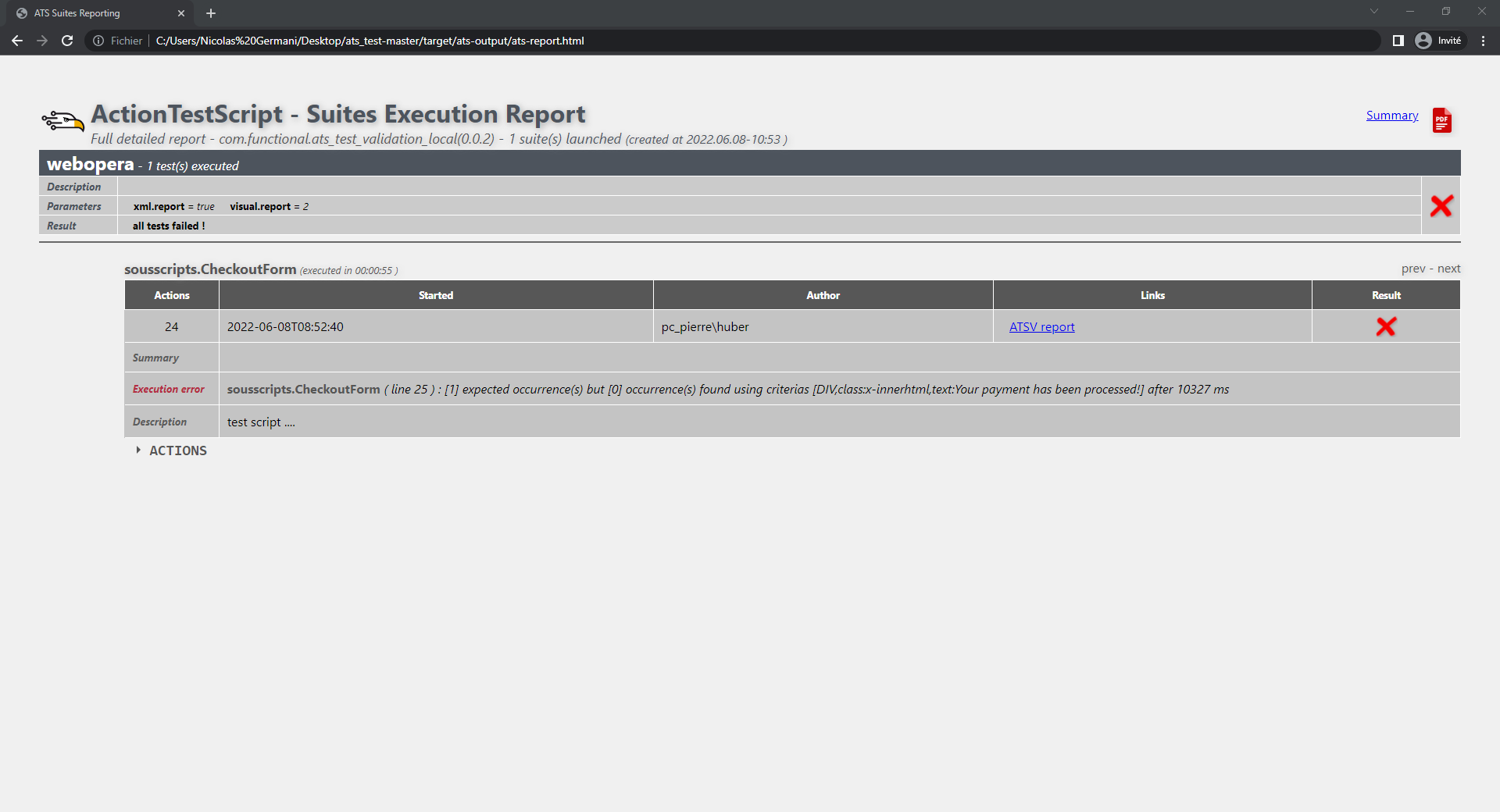Reload the ATS report page

click(67, 41)
